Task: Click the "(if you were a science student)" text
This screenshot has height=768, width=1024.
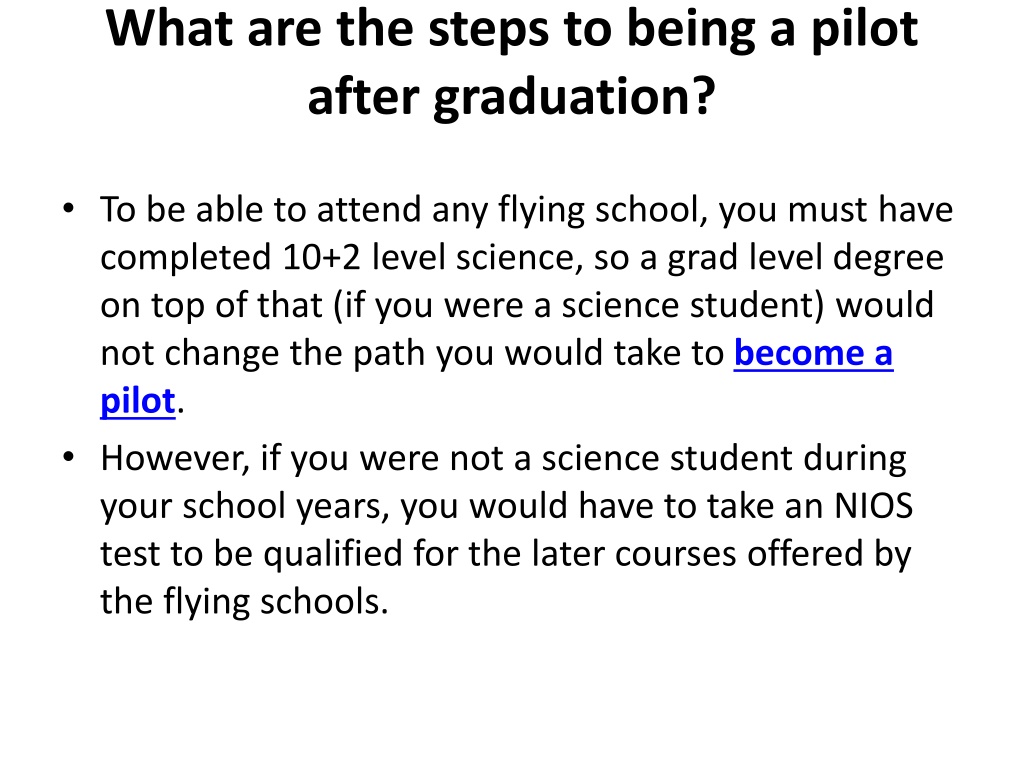Action: click(579, 306)
